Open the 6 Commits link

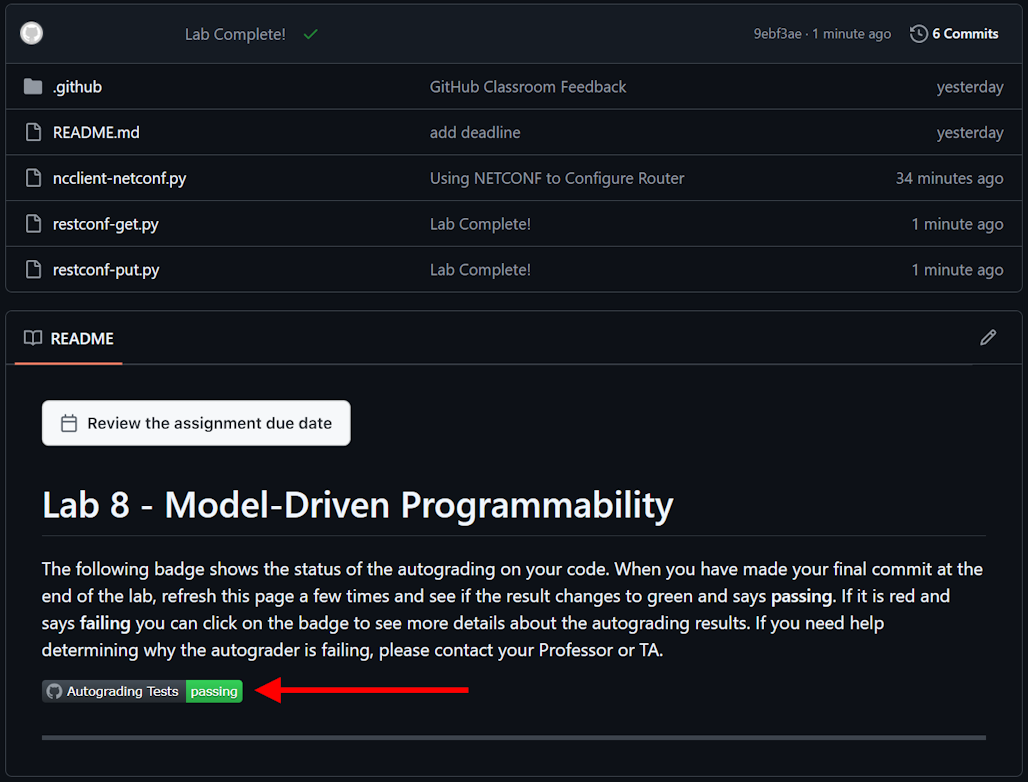coord(964,34)
